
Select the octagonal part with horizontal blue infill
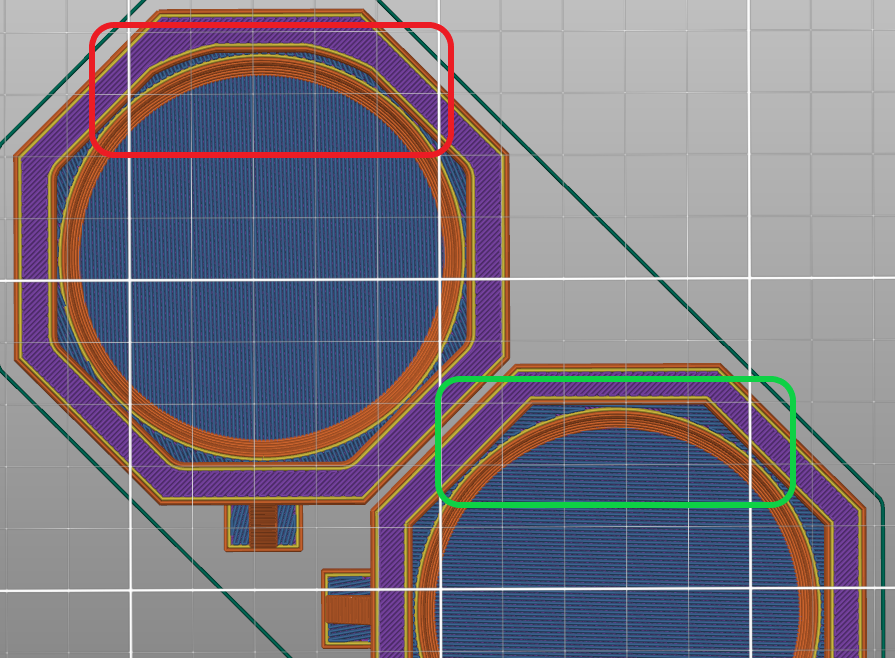point(619,511)
